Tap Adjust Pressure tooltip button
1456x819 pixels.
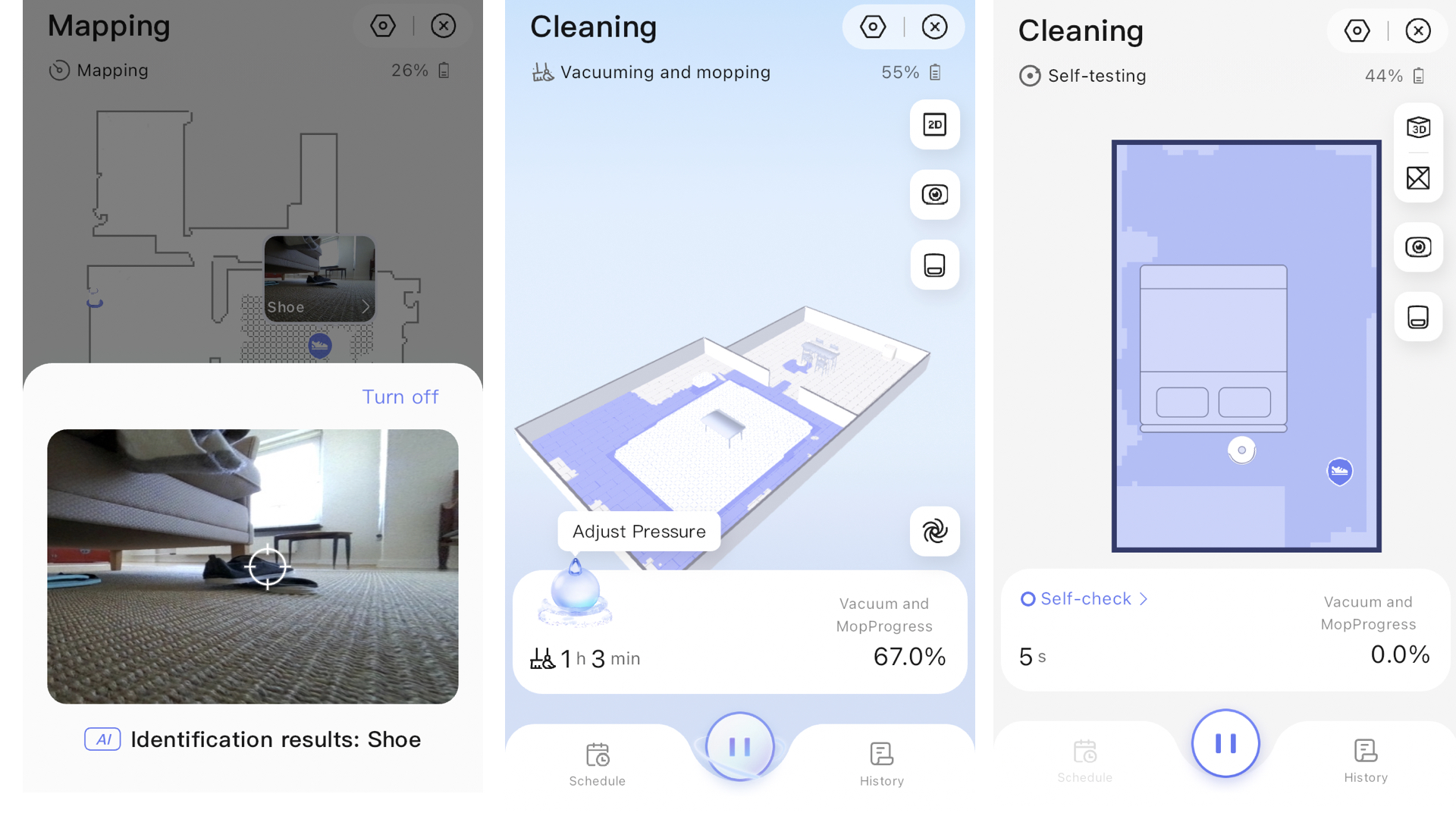pos(639,530)
